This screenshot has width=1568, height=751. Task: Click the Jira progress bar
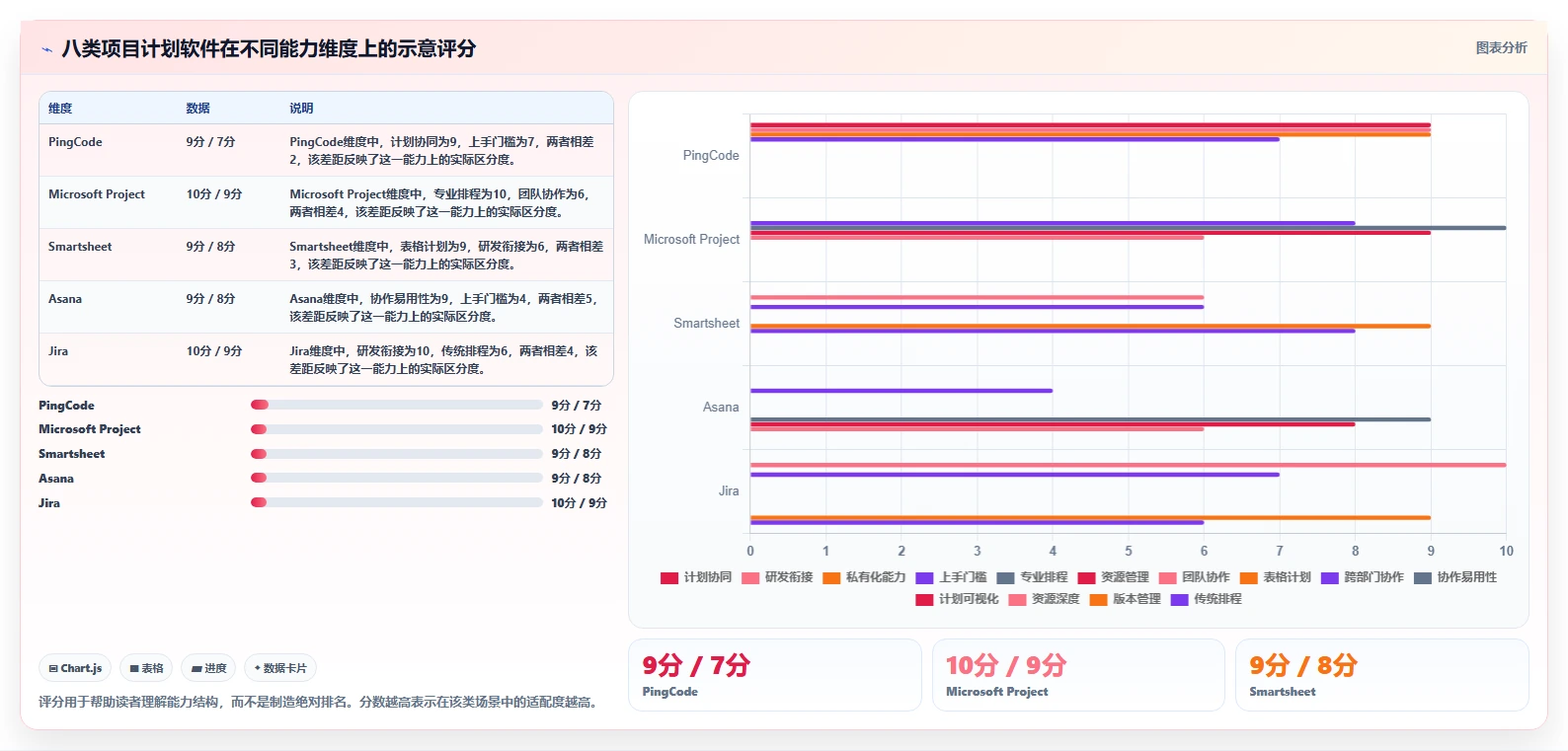pos(397,502)
